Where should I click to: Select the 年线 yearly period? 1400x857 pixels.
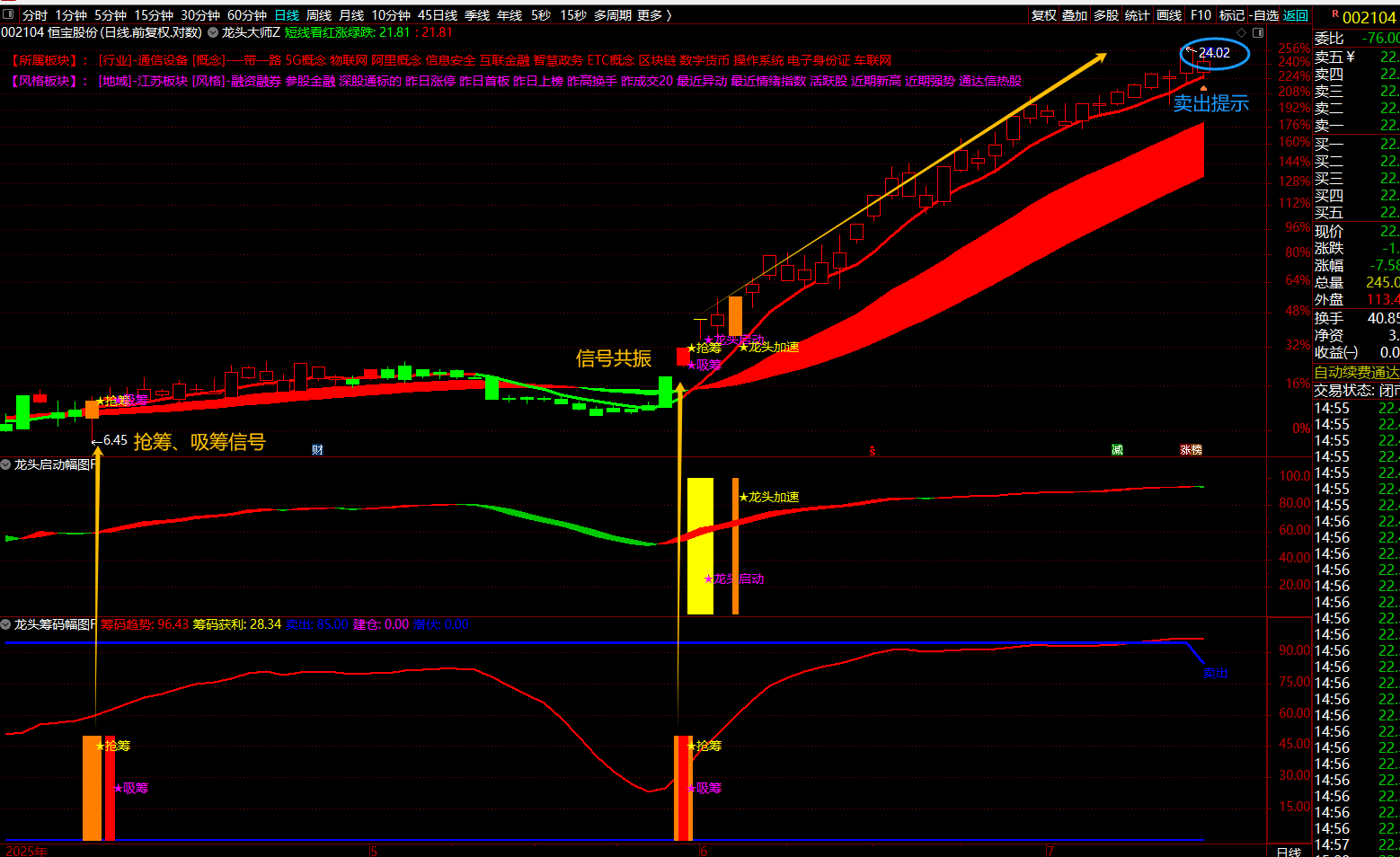pyautogui.click(x=509, y=15)
